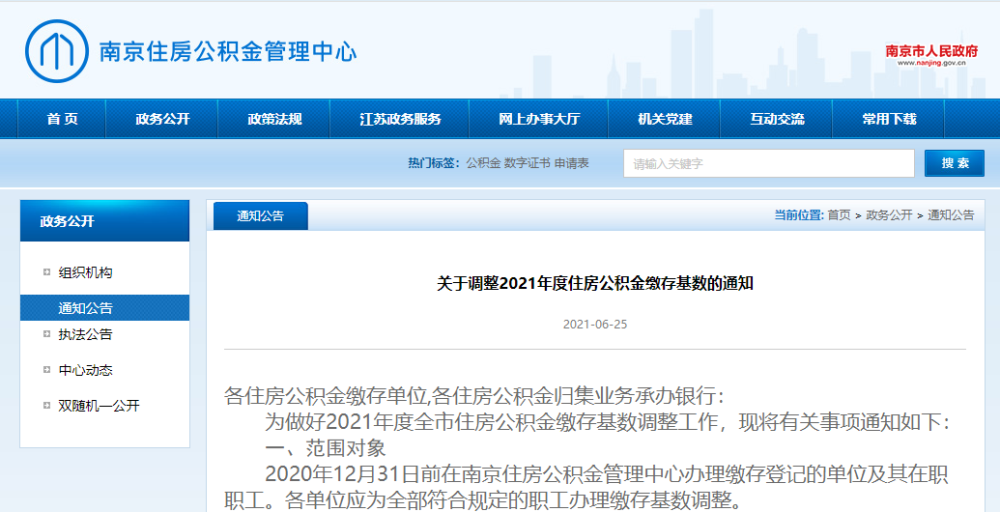
Task: Click the article title 关于调整2021年度住房公积金缴存基数的通知
Action: 595,284
